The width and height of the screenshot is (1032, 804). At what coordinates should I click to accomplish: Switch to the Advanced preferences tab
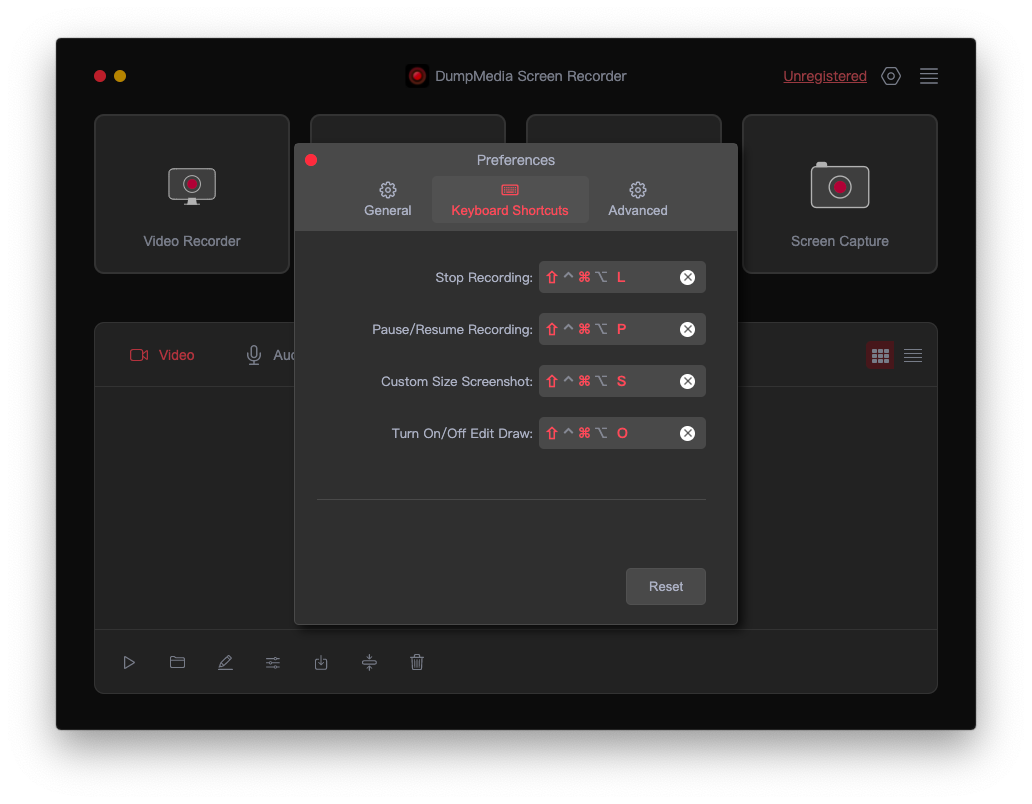[x=638, y=199]
